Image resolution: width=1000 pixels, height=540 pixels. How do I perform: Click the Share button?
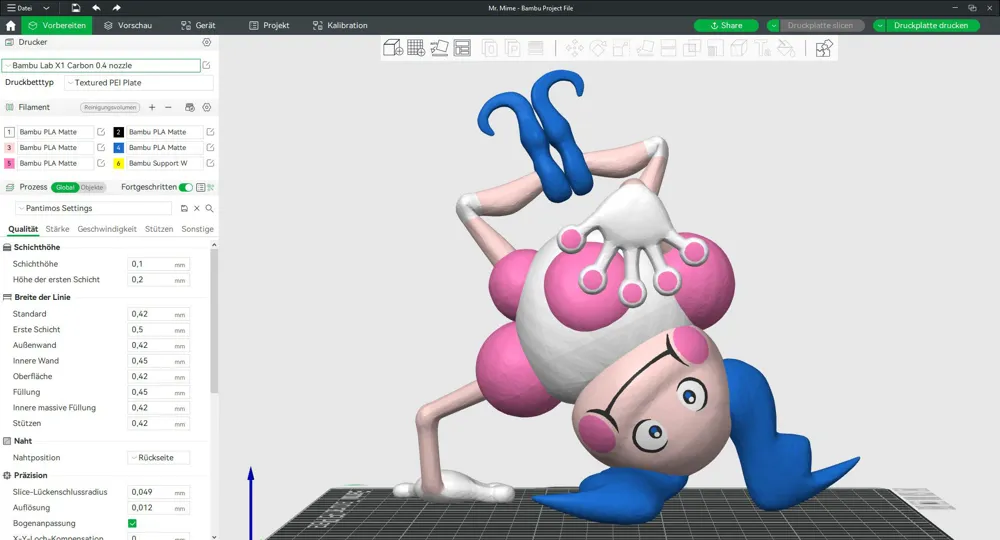point(726,26)
